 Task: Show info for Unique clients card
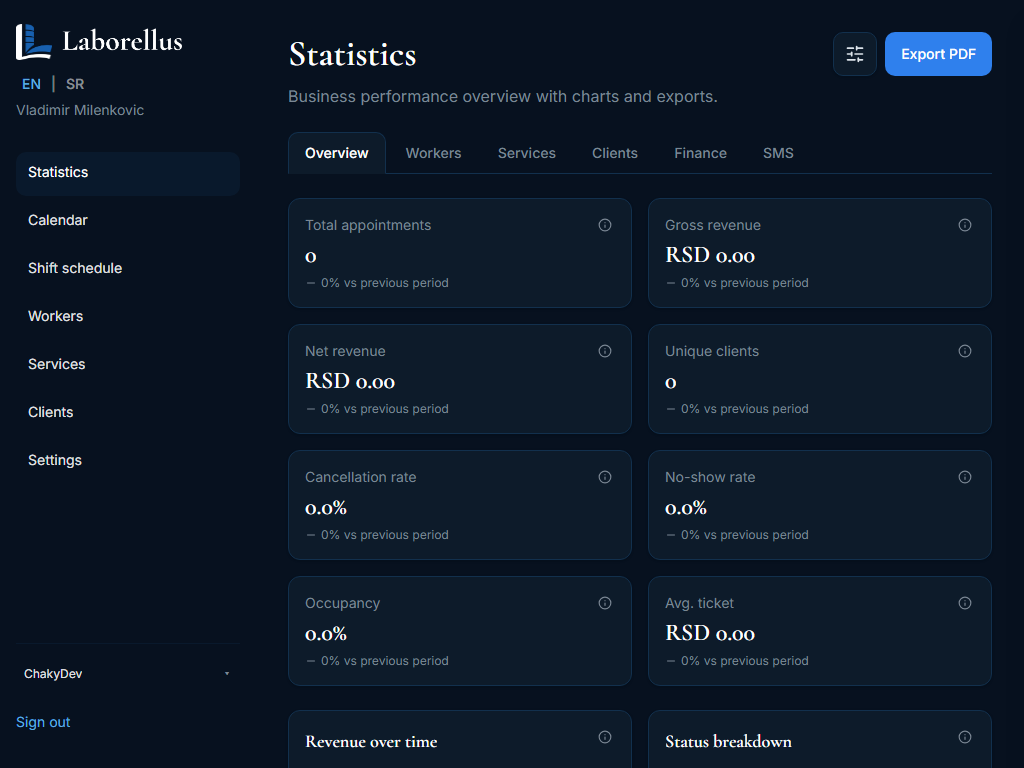pos(965,351)
